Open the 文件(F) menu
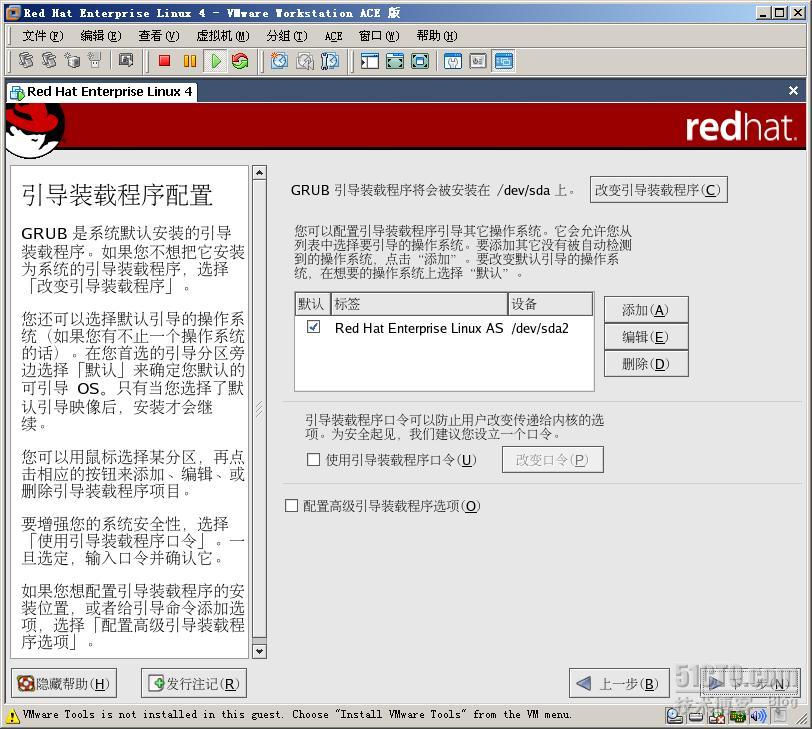812x729 pixels. coord(42,36)
